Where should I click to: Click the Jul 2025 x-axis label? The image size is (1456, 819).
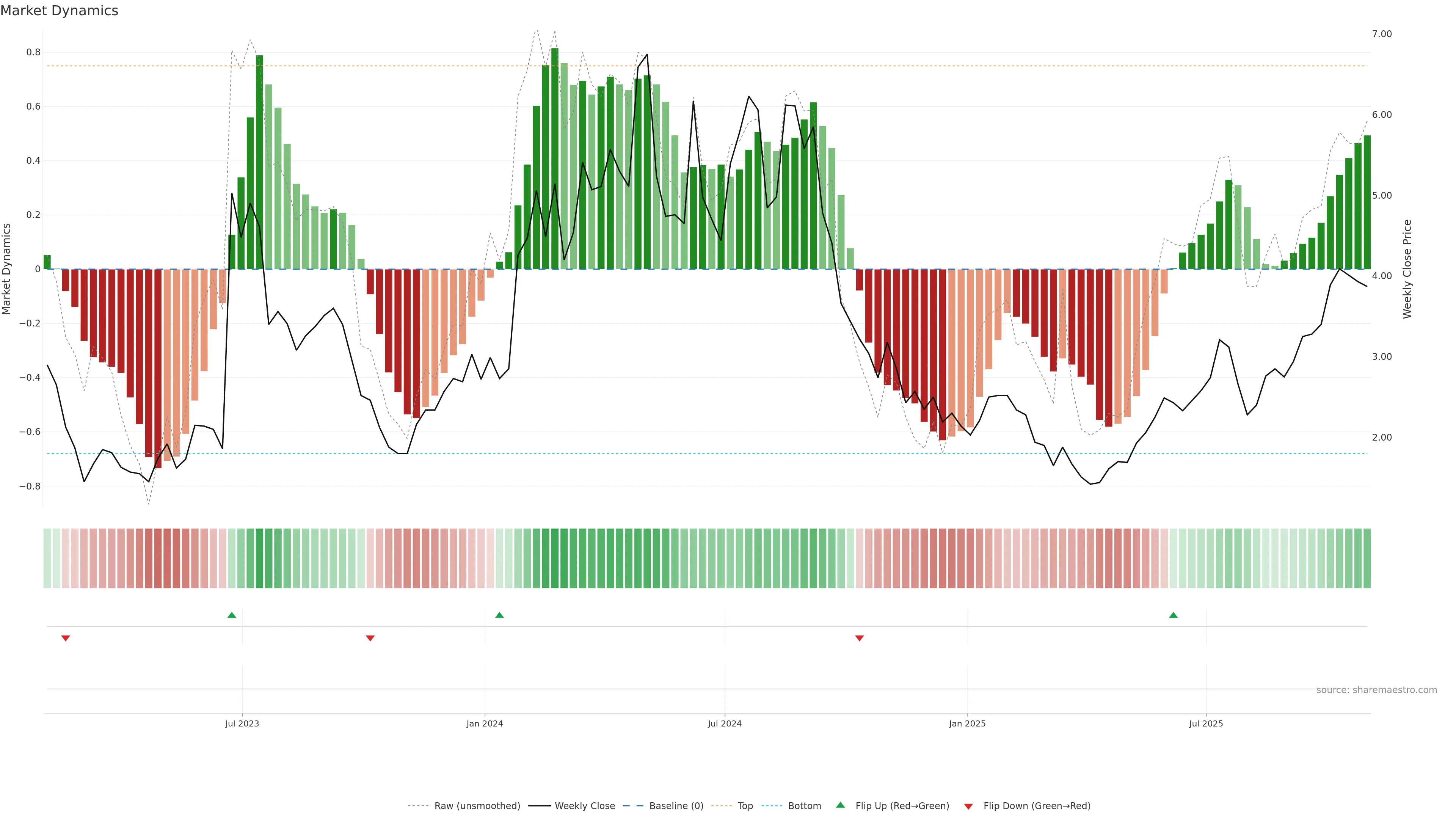pyautogui.click(x=1206, y=723)
